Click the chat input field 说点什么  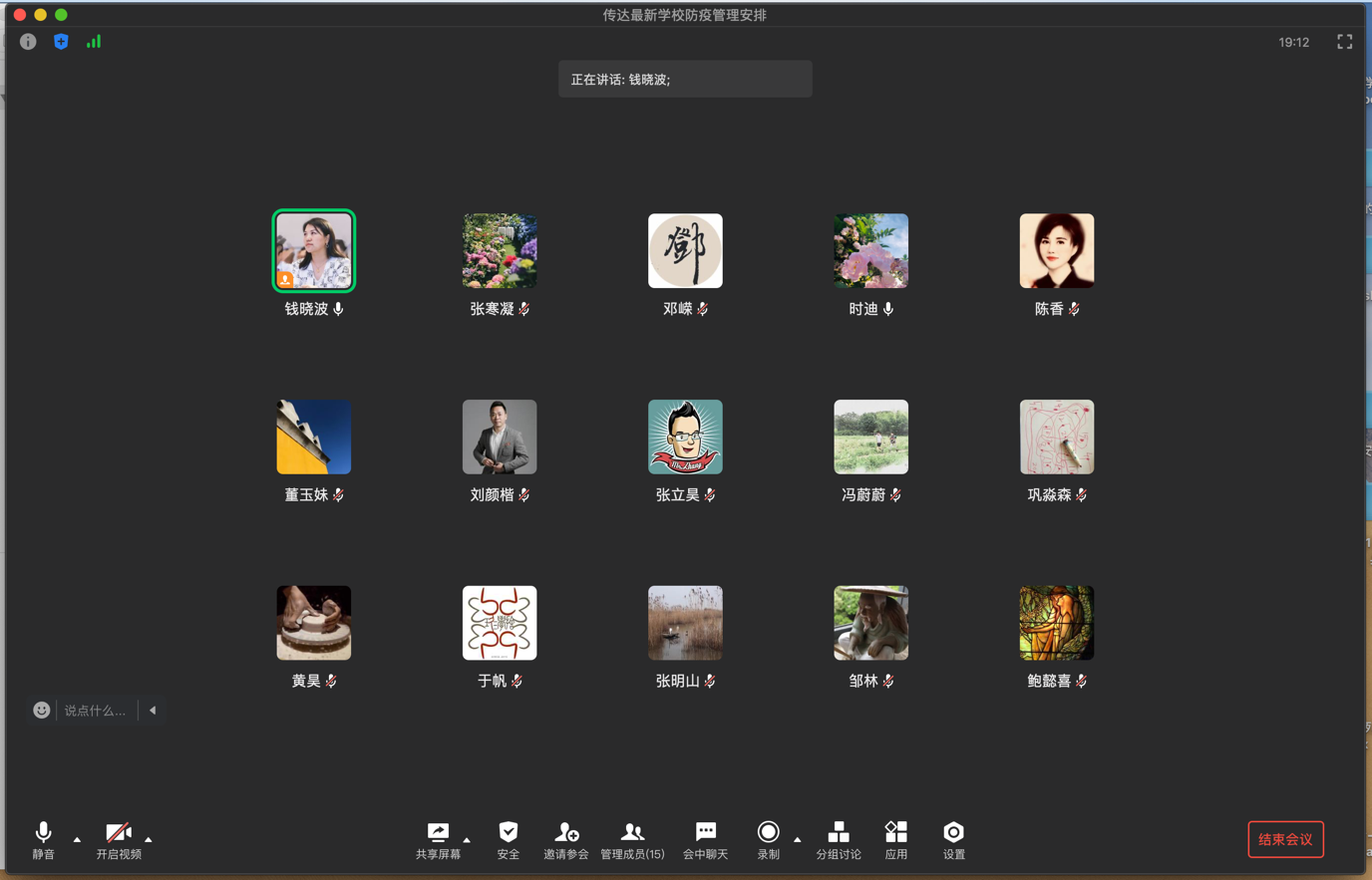coord(96,711)
